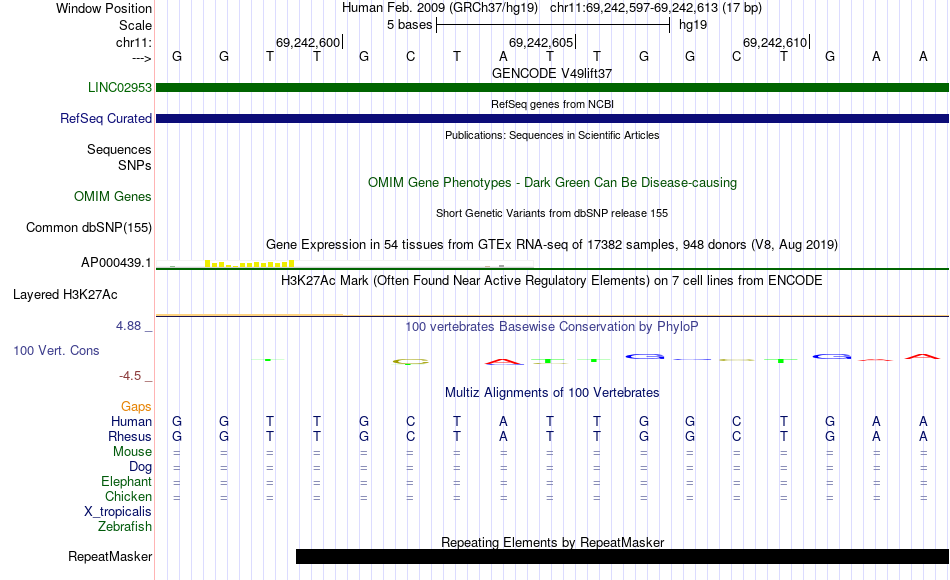Select the Mouse alignment row label

(x=132, y=452)
